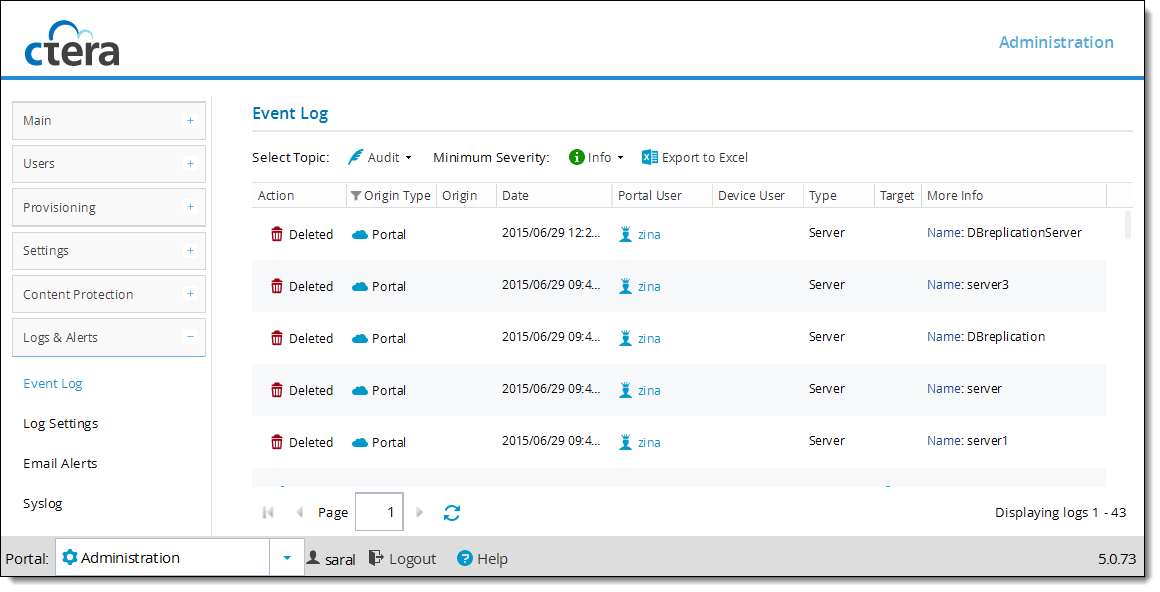Click the page number input field
The image size is (1160, 592).
(x=379, y=512)
